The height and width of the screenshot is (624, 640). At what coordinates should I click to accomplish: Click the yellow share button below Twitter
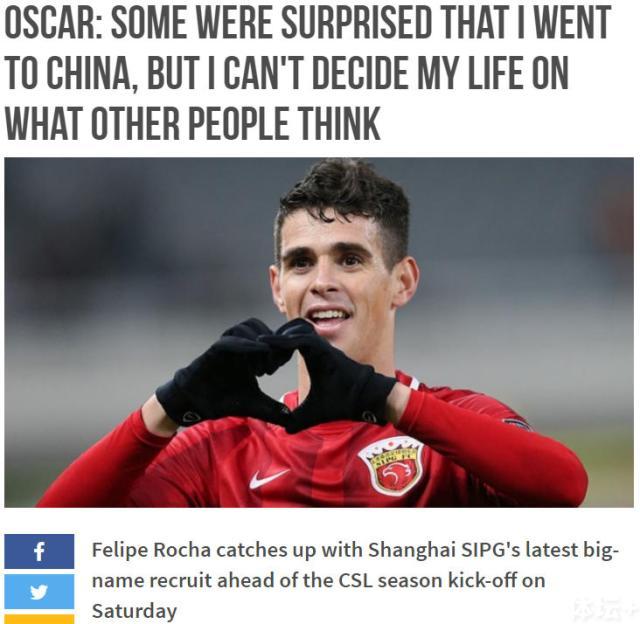tap(39, 619)
